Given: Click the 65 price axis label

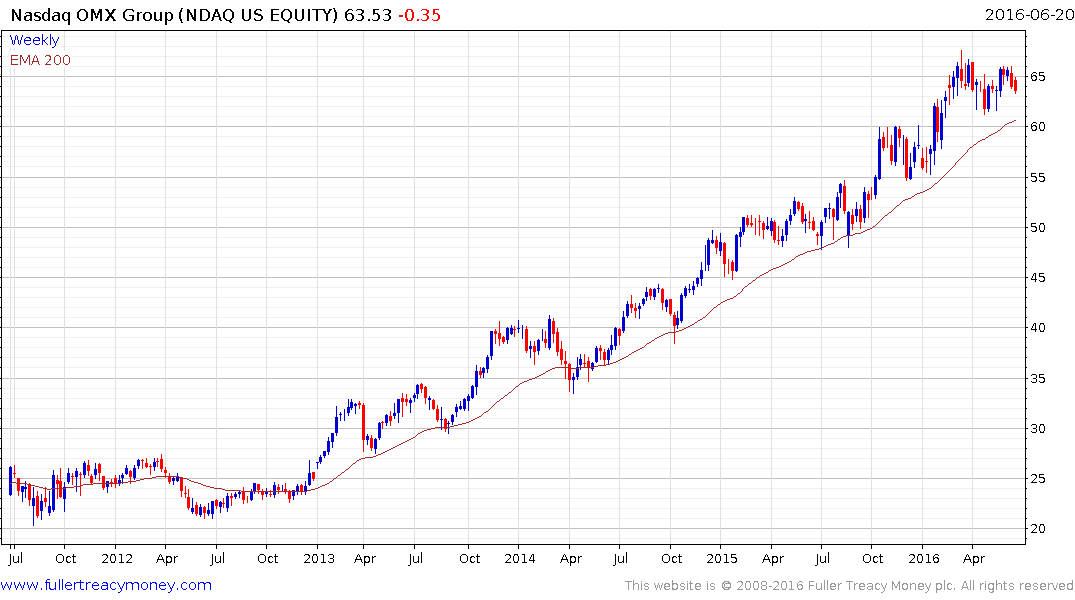Looking at the screenshot, I should pyautogui.click(x=1037, y=77).
